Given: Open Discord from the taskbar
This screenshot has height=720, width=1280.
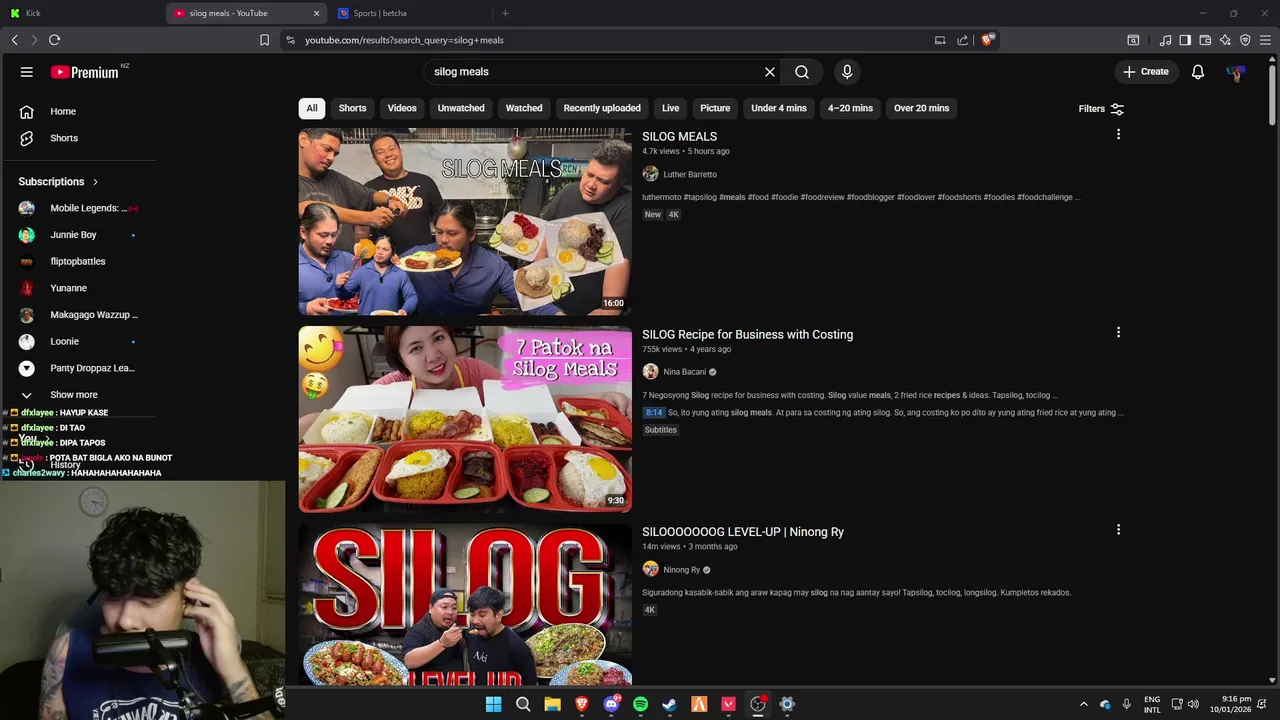Looking at the screenshot, I should coord(611,704).
